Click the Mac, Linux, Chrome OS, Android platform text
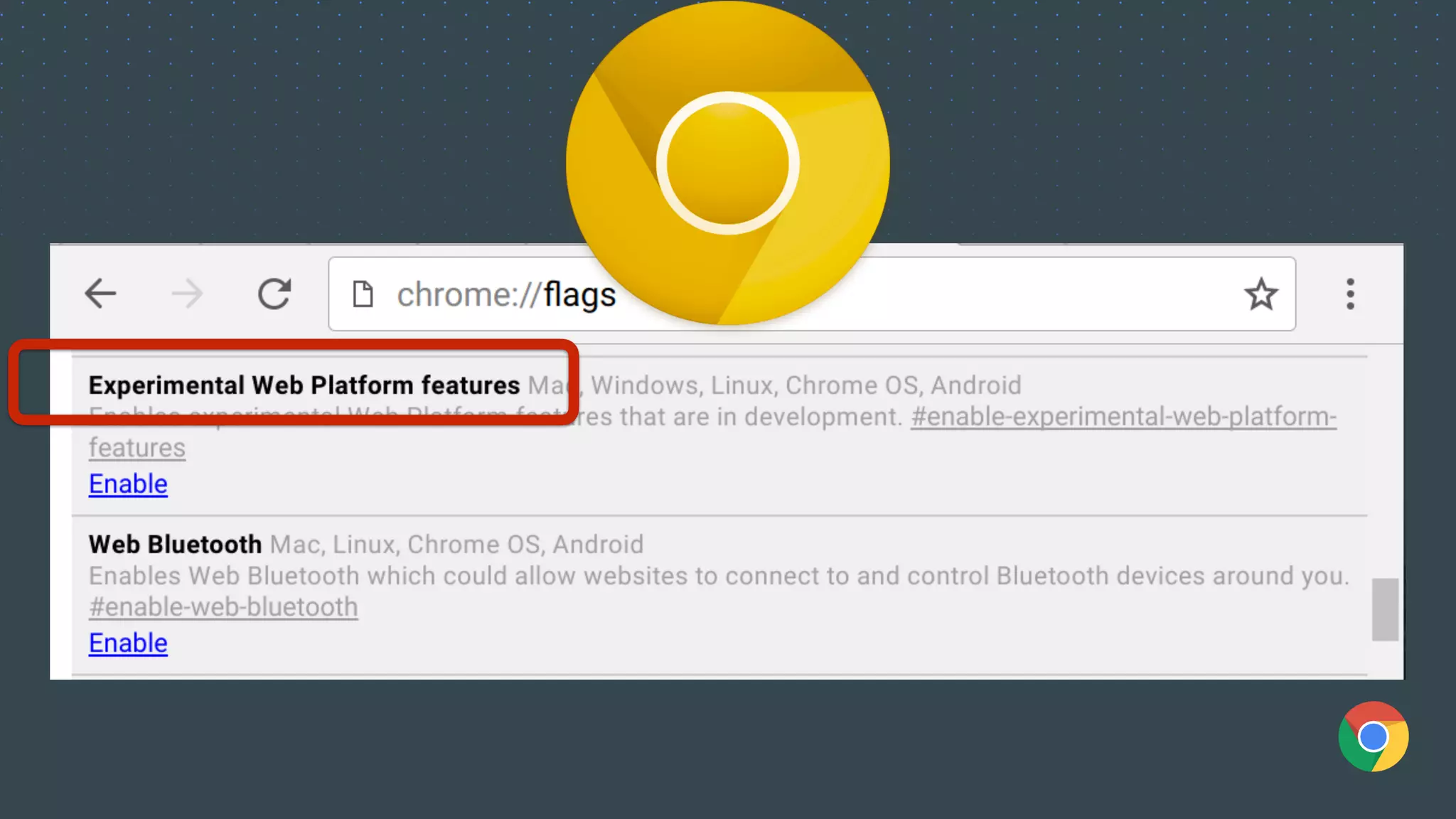The height and width of the screenshot is (819, 1456). click(x=456, y=545)
